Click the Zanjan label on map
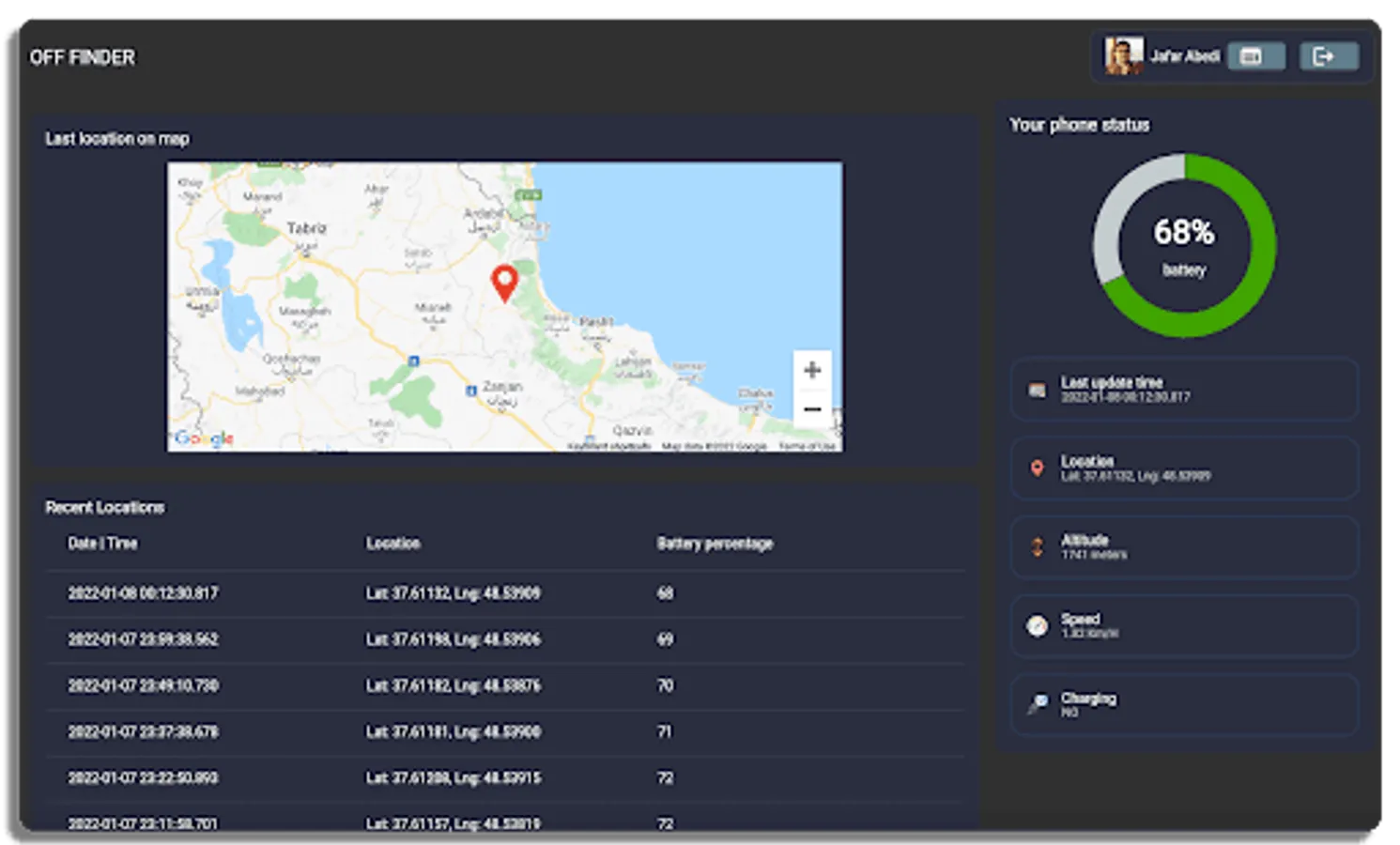Screen dimensions: 1400x845 coord(502,387)
